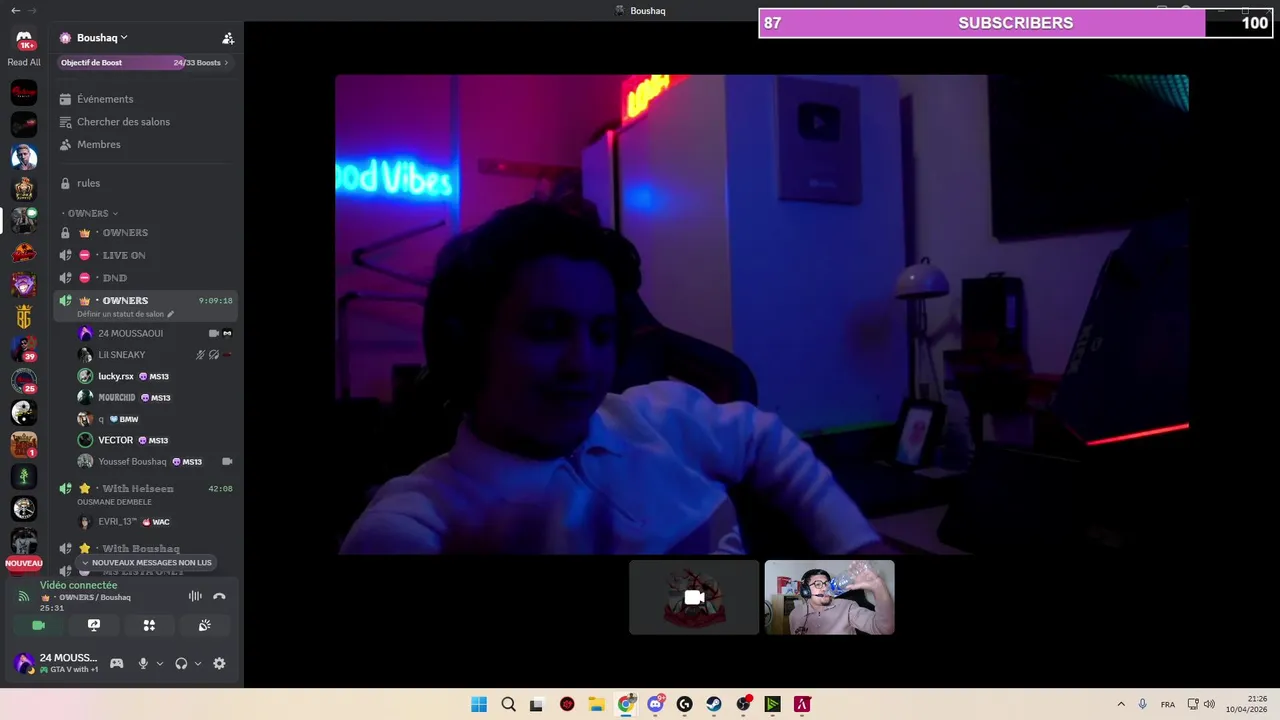1280x720 pixels.
Task: Mark all servers read with Read All
Action: [x=24, y=62]
